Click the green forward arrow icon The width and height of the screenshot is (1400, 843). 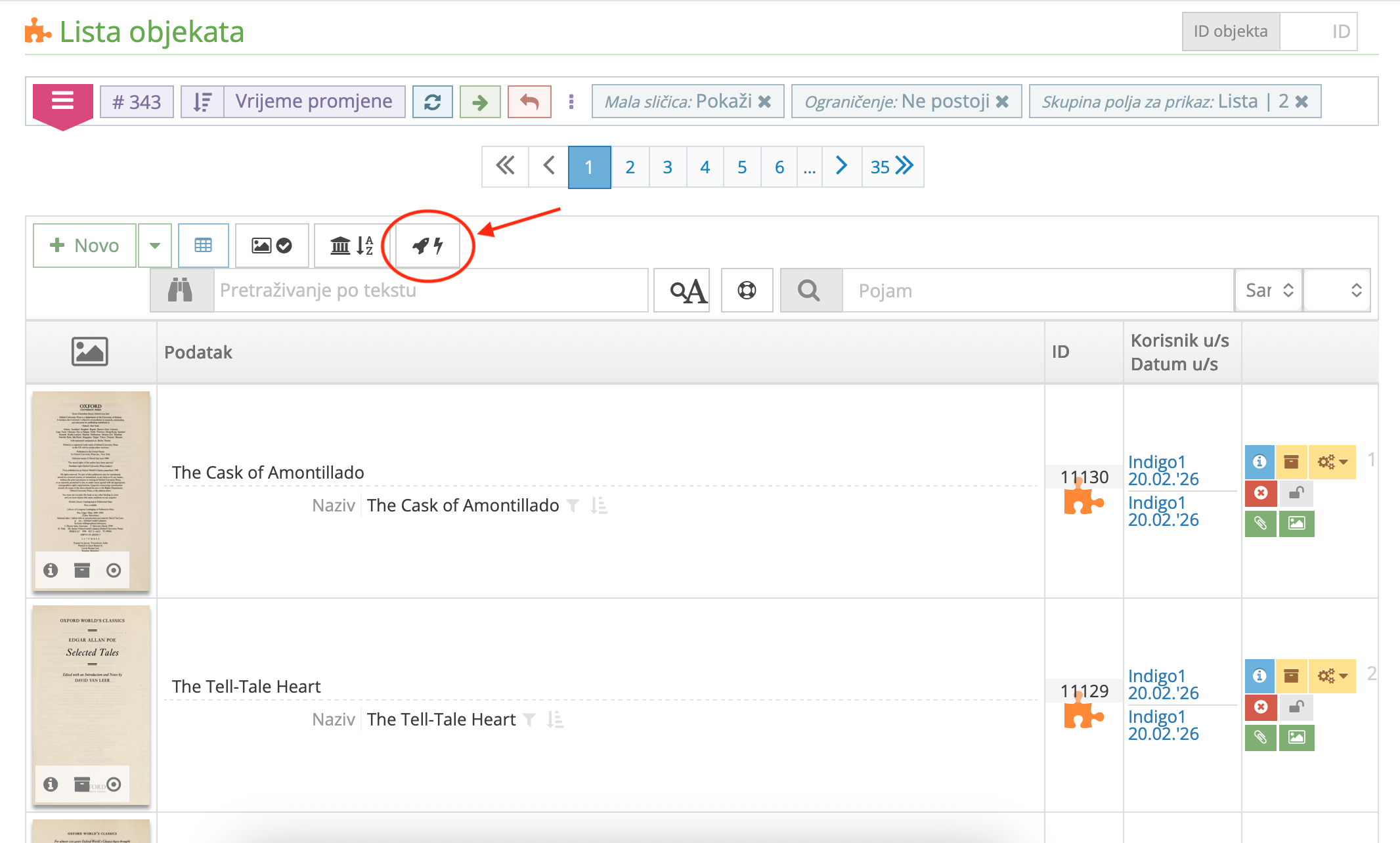click(480, 101)
